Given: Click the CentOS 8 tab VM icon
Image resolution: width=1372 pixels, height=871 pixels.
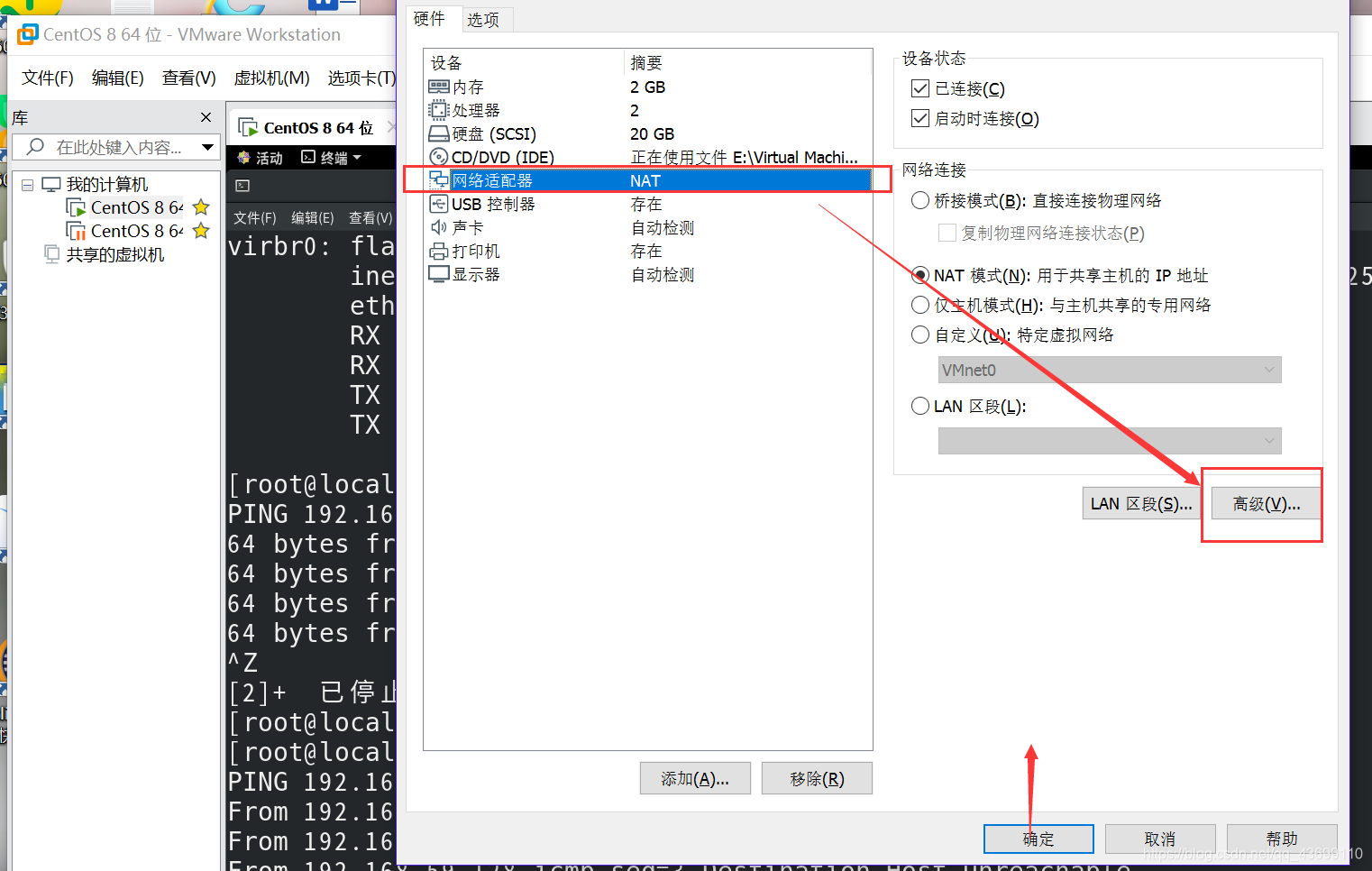Looking at the screenshot, I should tap(248, 127).
